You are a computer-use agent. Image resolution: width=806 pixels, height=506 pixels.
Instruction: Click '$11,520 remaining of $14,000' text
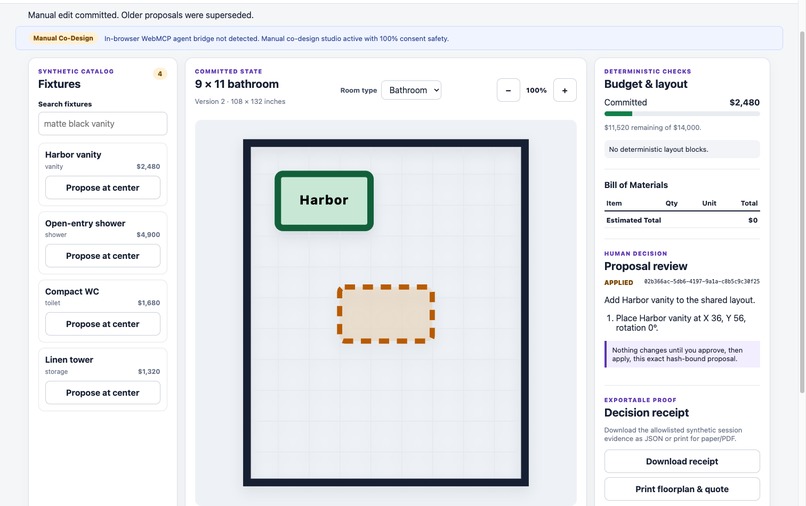point(652,127)
